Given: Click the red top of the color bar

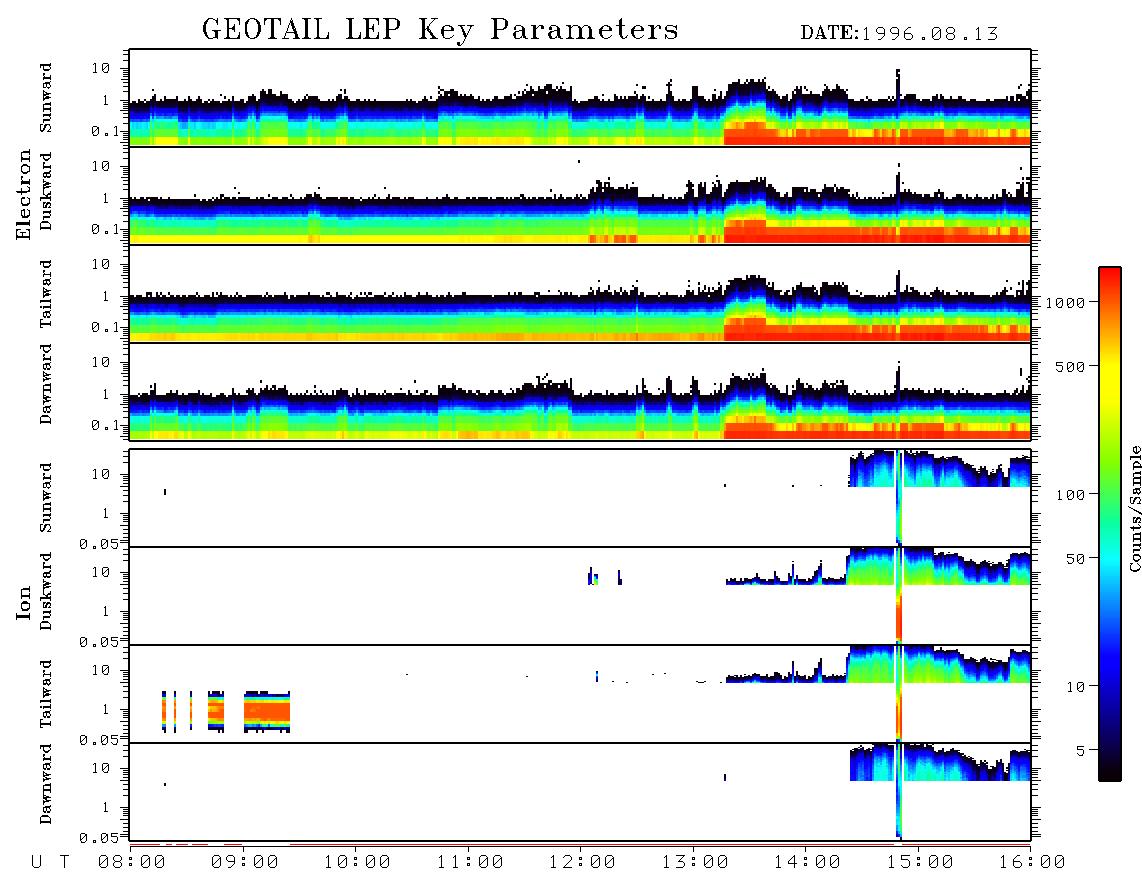Looking at the screenshot, I should 1110,280.
